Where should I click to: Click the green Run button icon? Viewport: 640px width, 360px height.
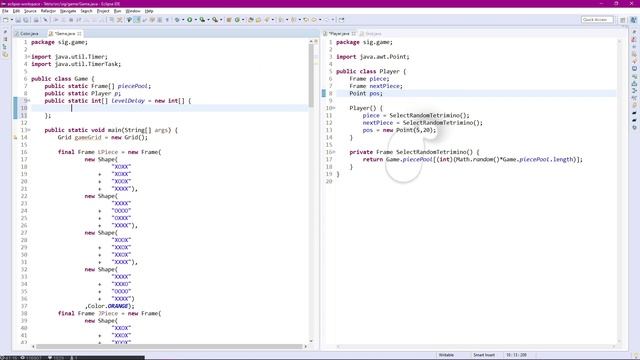coord(190,20)
